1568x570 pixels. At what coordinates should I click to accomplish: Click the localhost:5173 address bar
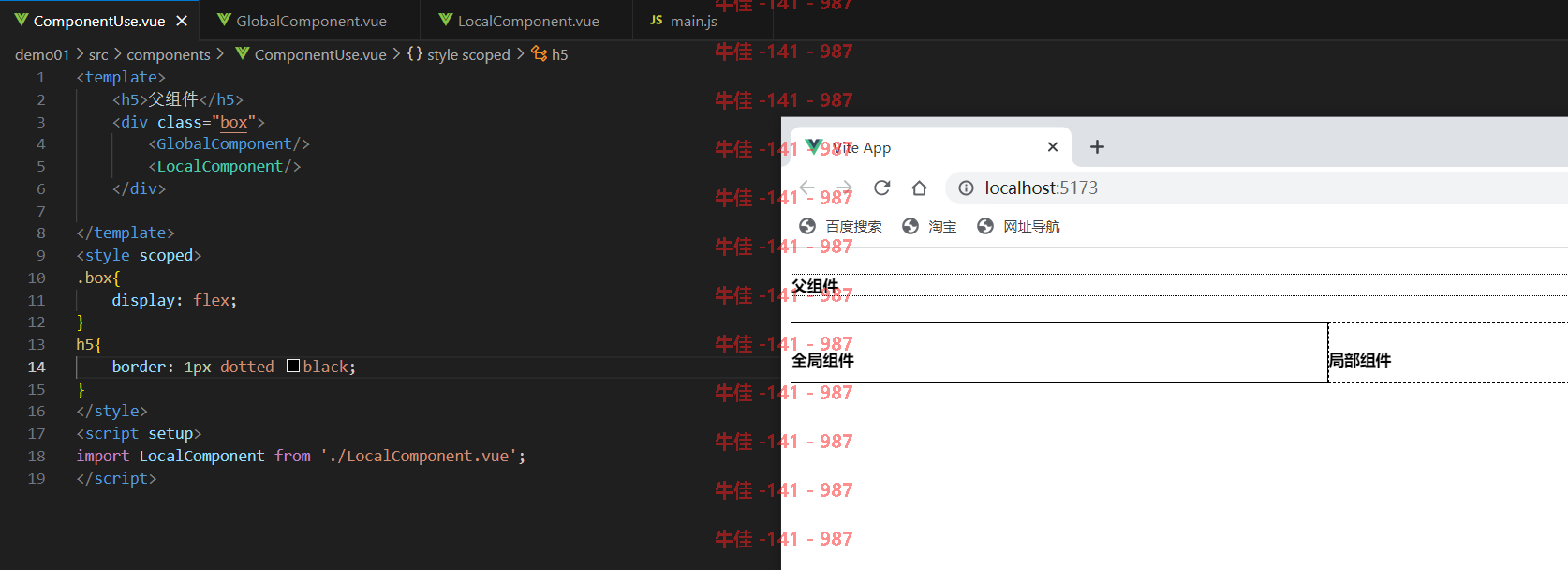coord(1257,187)
